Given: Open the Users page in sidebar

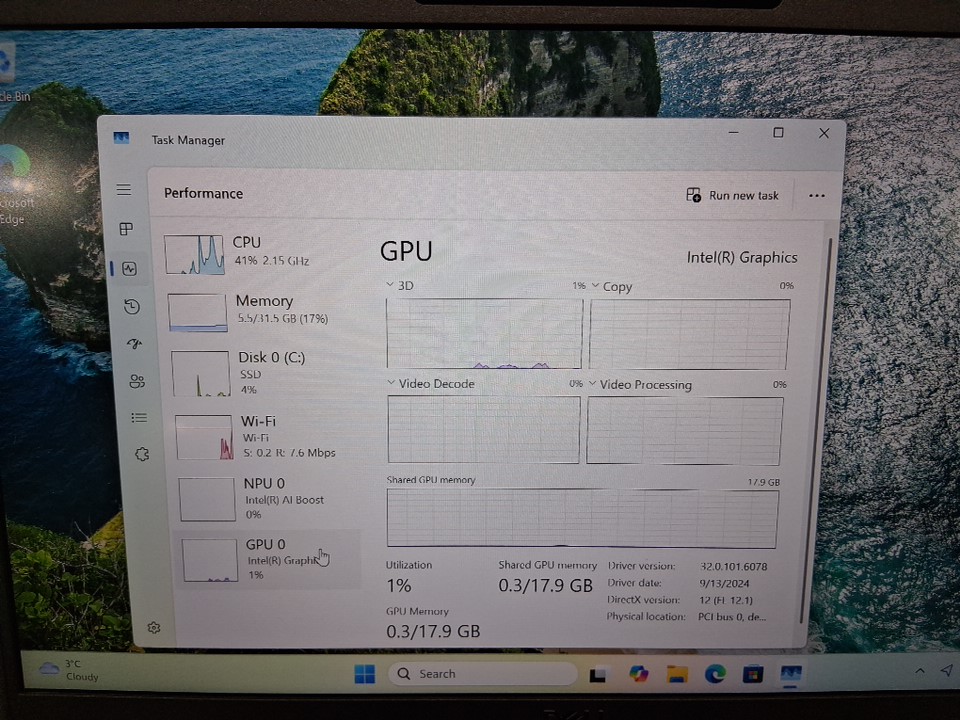Looking at the screenshot, I should [137, 381].
